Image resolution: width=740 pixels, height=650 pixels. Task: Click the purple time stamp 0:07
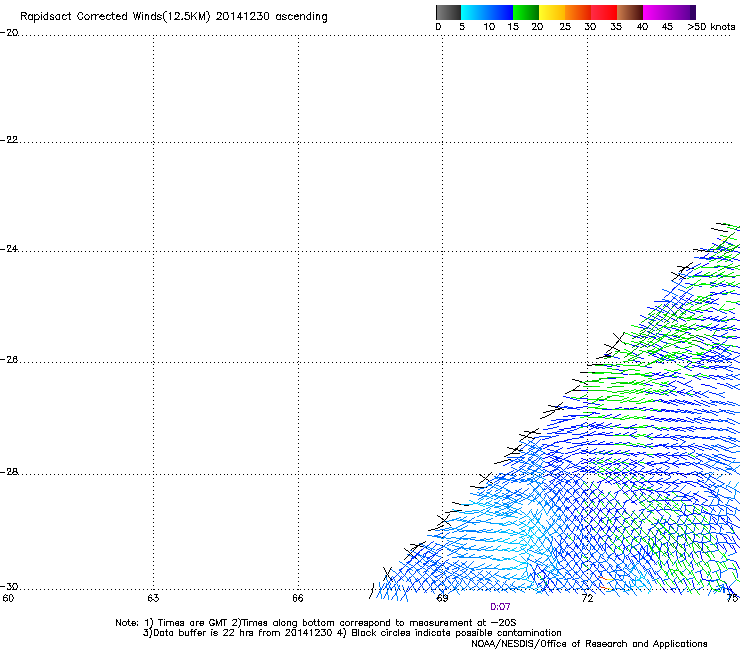[x=500, y=607]
